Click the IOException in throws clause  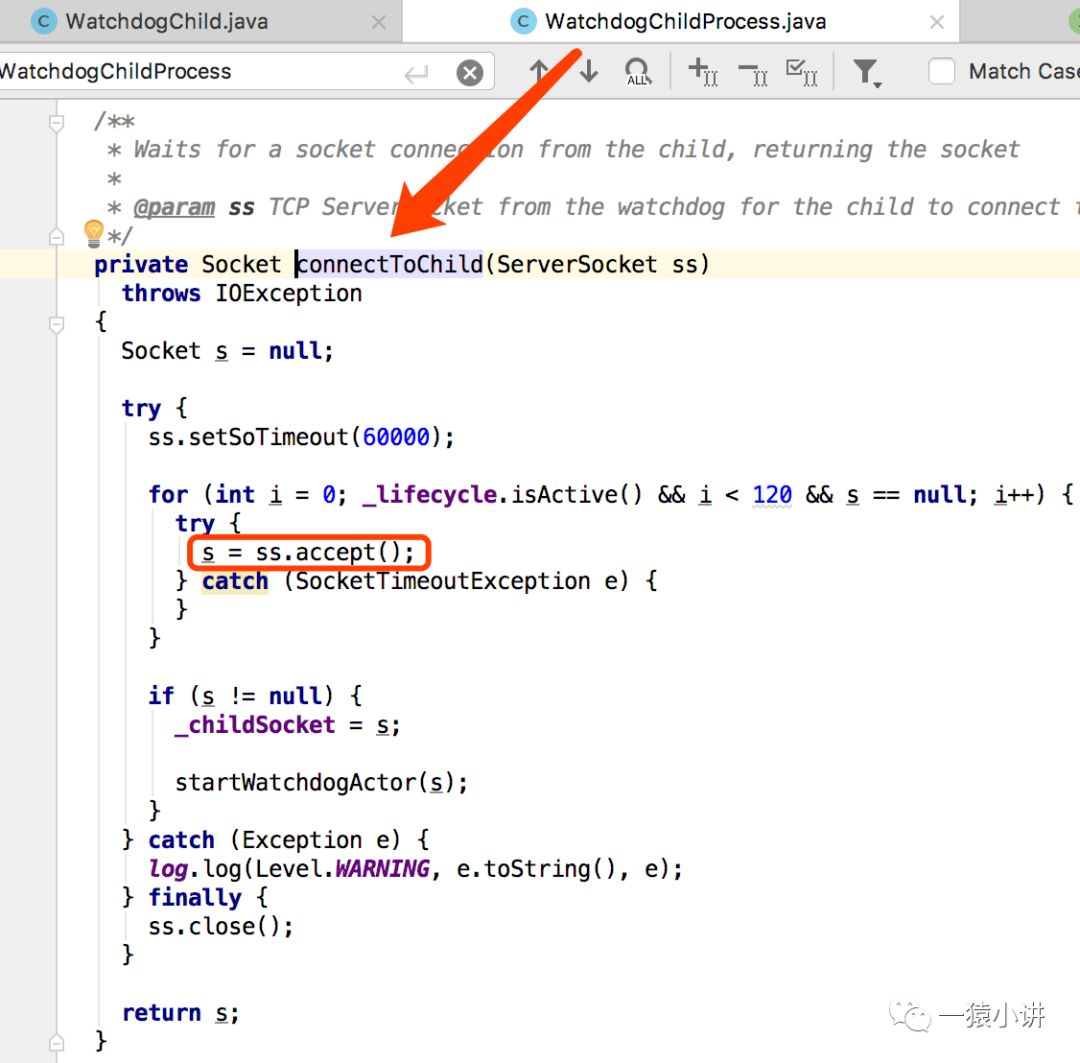coord(289,293)
